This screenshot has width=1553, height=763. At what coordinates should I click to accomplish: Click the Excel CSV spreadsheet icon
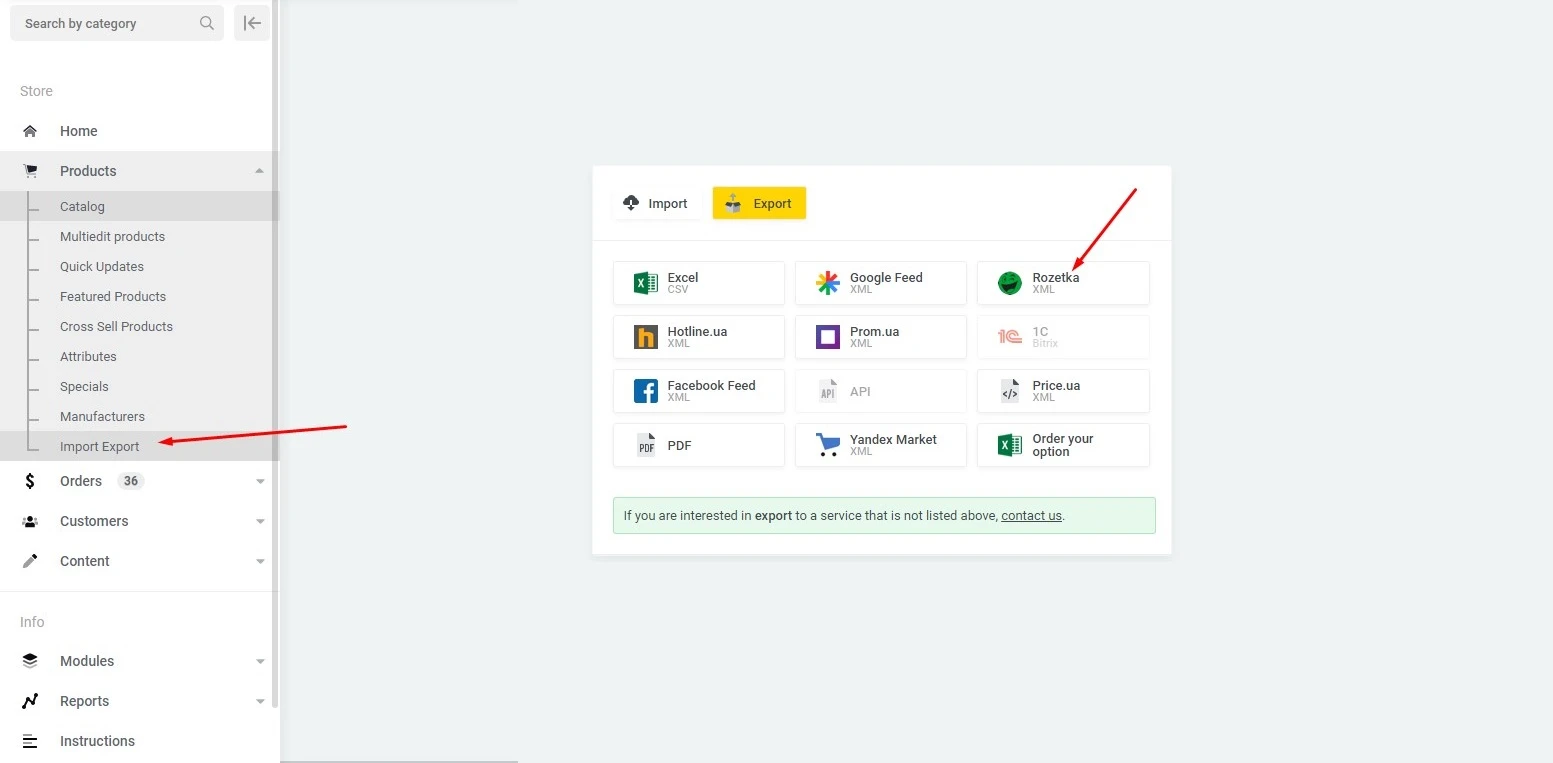(646, 283)
